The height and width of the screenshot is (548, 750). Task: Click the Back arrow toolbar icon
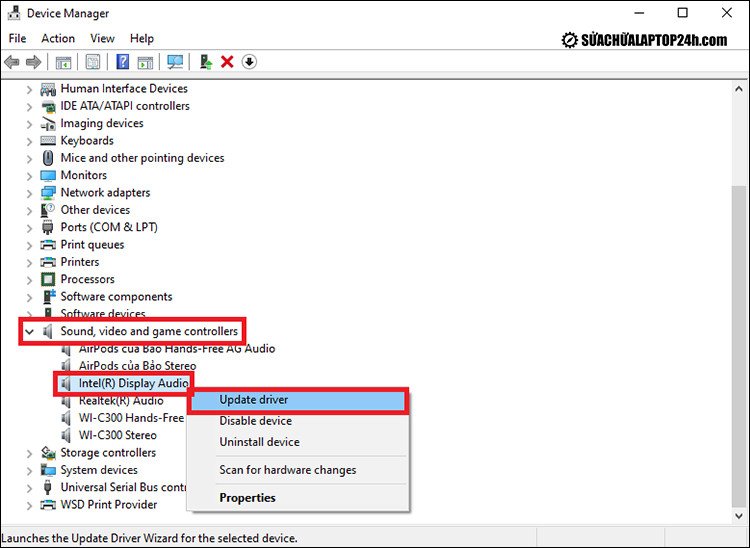[x=11, y=62]
